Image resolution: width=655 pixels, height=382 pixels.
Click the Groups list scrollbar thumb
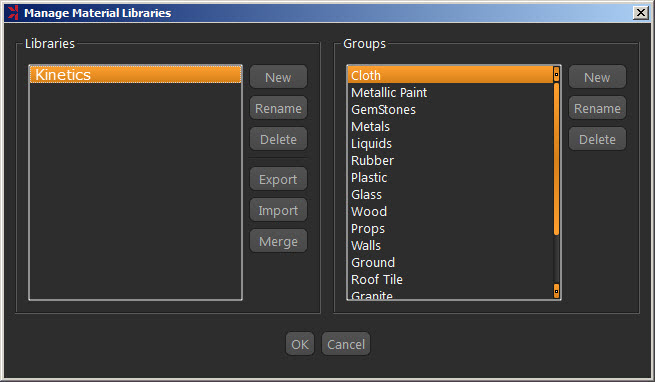[556, 158]
